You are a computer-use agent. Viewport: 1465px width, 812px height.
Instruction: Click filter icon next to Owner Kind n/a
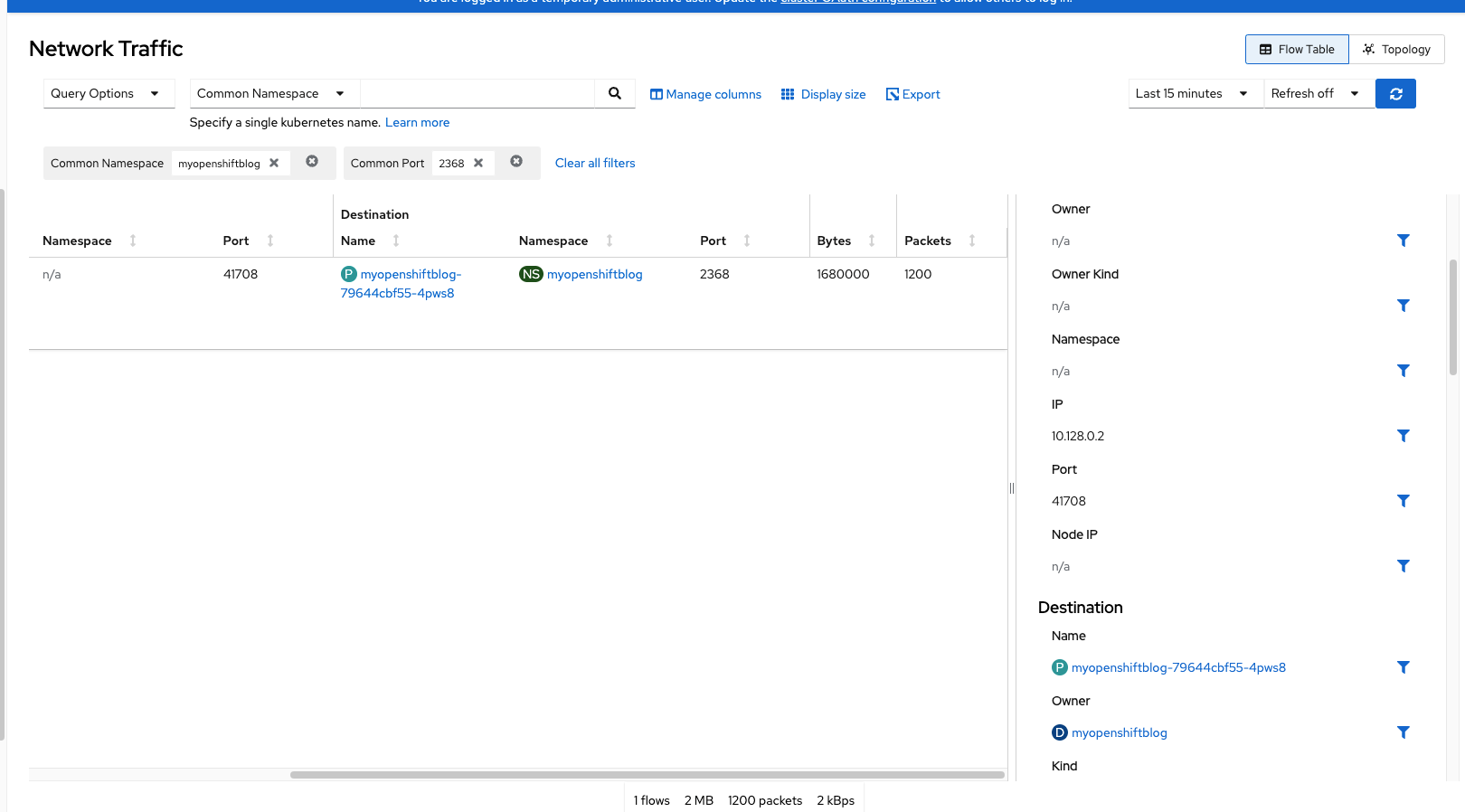point(1403,306)
